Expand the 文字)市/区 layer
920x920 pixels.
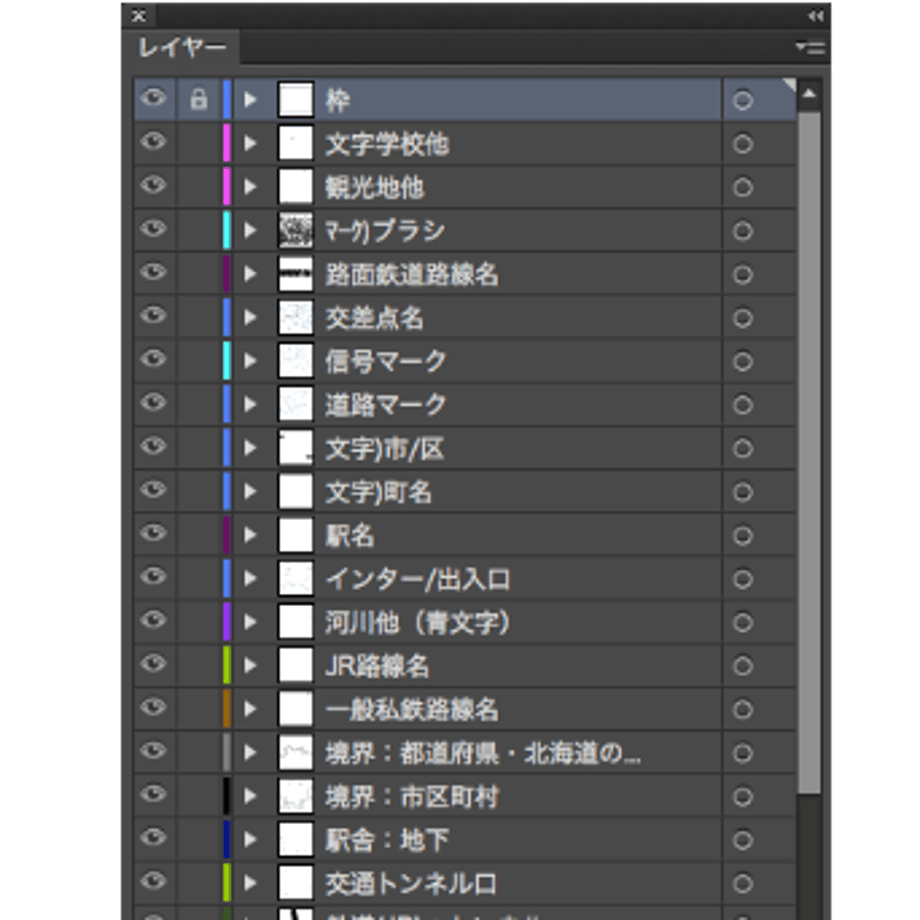click(251, 448)
